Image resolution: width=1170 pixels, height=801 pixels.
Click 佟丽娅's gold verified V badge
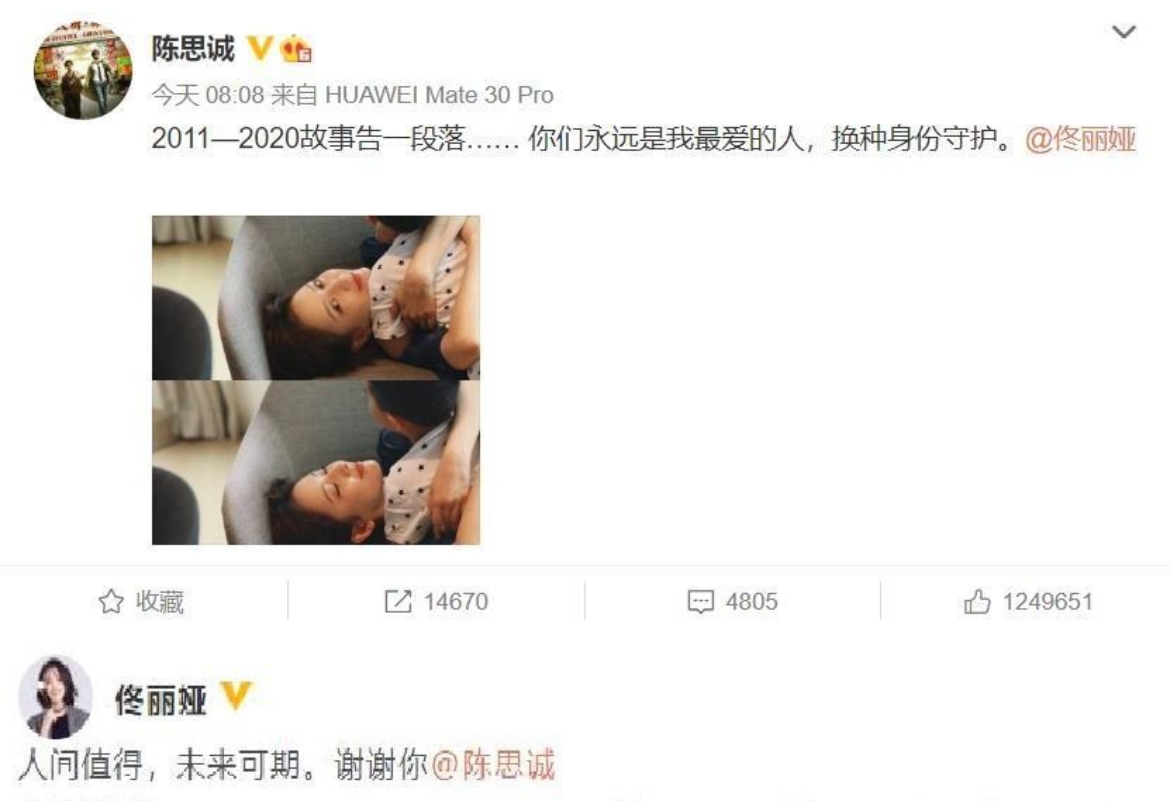pyautogui.click(x=235, y=696)
